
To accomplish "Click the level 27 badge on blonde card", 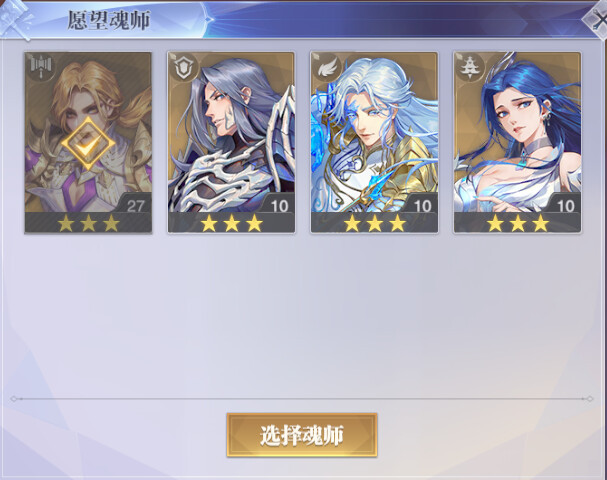I will pos(134,205).
